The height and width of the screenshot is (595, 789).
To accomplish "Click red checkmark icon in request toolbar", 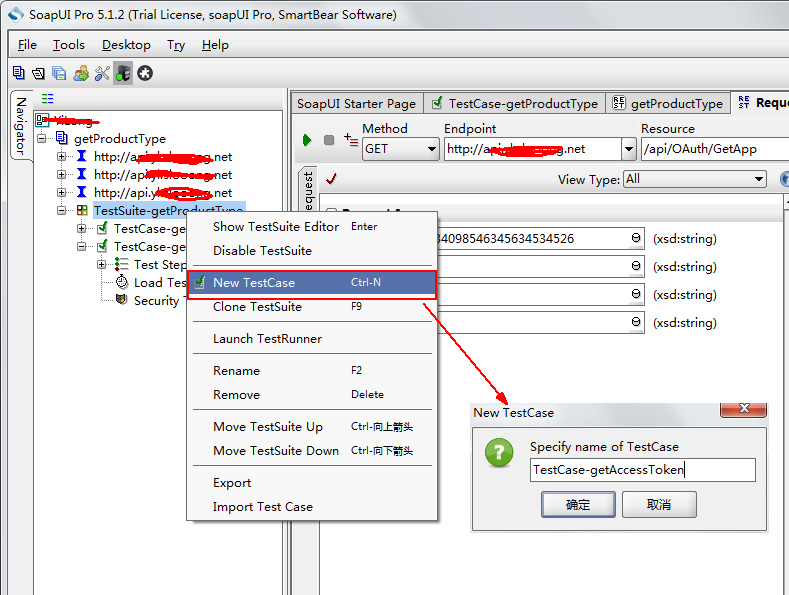I will click(331, 179).
